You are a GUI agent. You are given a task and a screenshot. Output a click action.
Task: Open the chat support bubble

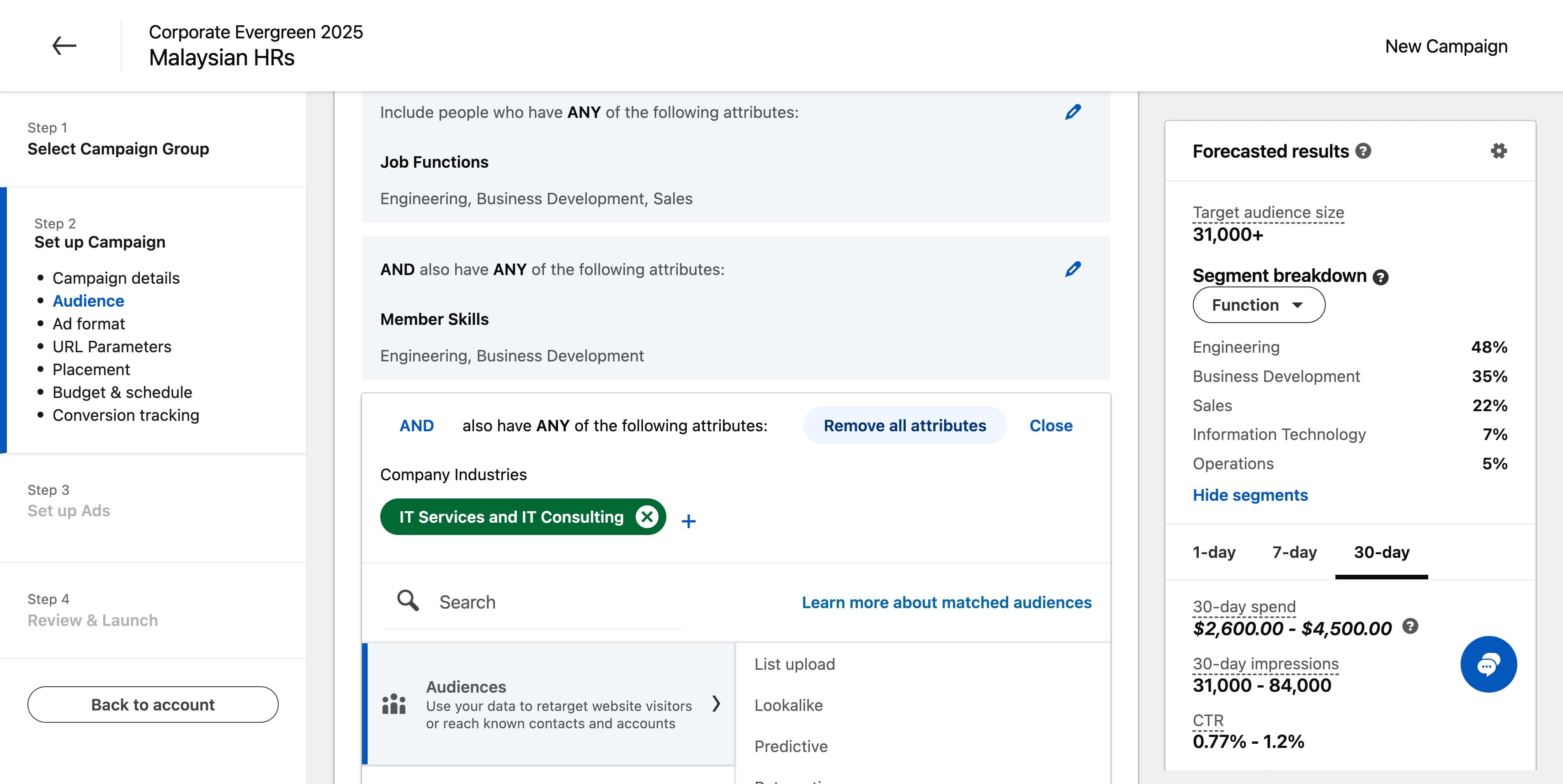[1489, 664]
